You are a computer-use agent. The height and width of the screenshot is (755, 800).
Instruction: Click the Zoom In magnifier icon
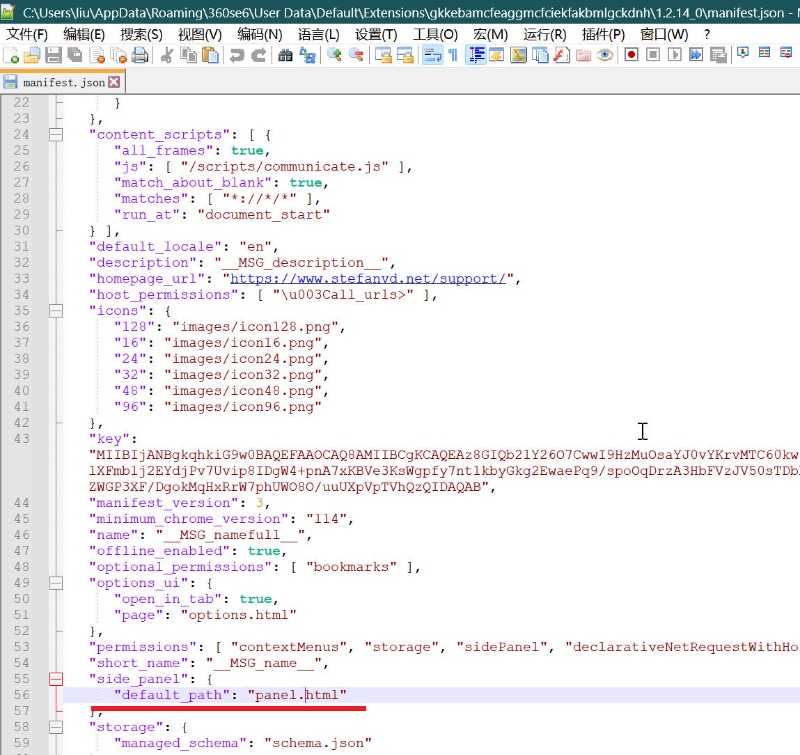(334, 56)
